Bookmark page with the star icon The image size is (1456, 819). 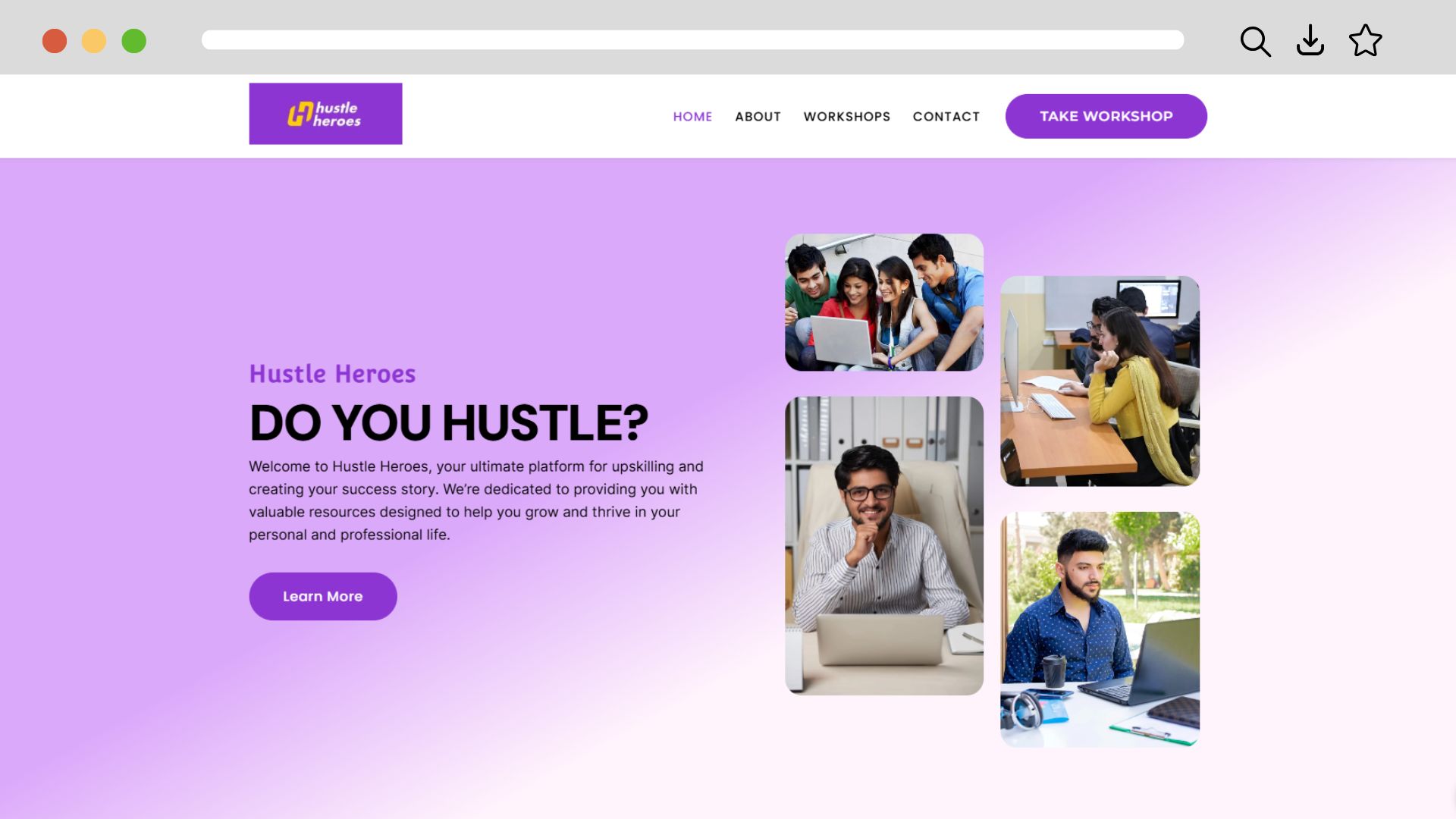pos(1365,40)
